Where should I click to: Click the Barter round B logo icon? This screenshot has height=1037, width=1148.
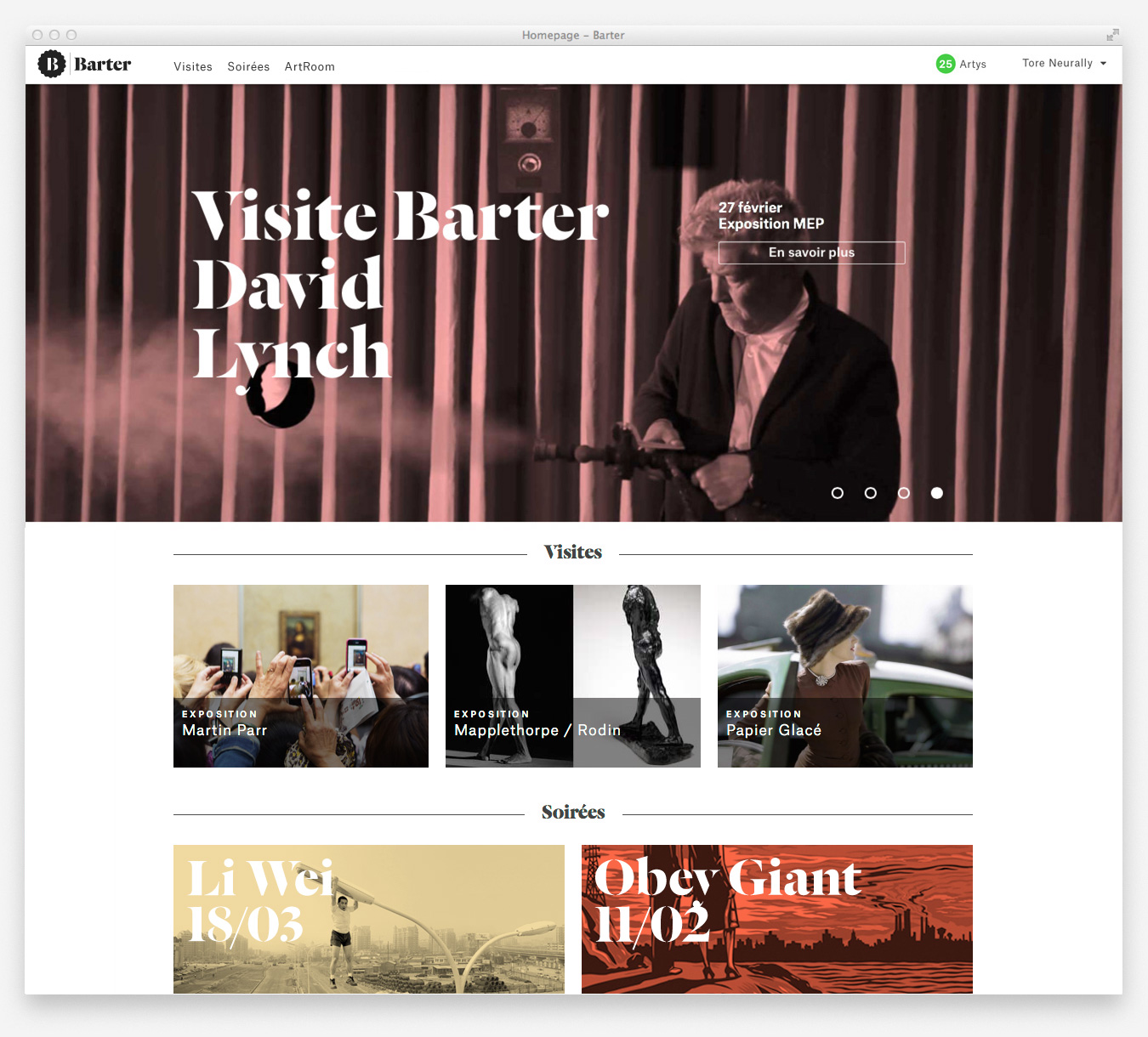click(52, 64)
